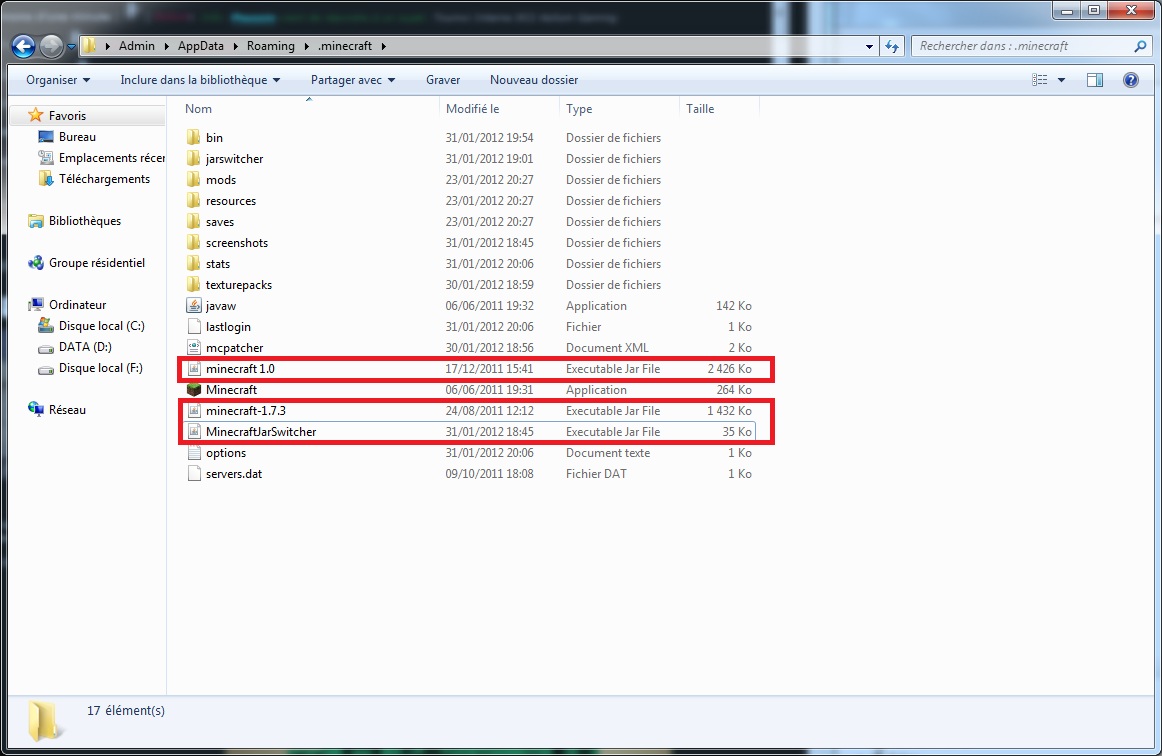This screenshot has height=756, width=1162.
Task: Refresh the .minecraft folder view
Action: 892,46
